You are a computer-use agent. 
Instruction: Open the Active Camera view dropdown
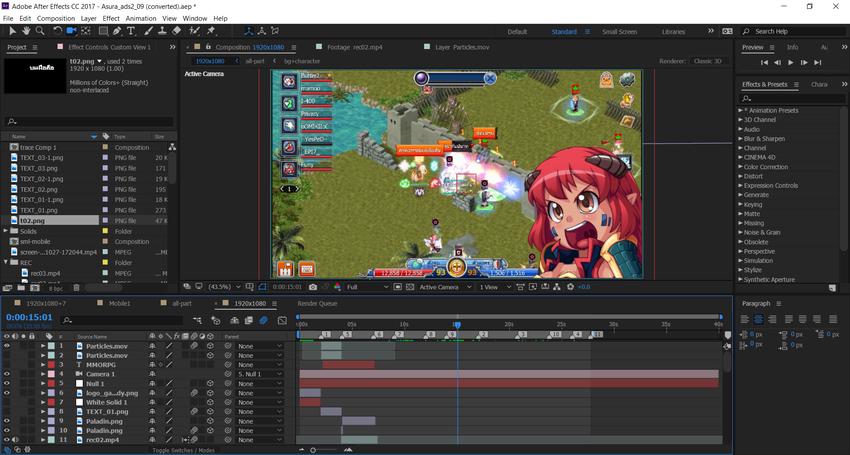[x=445, y=287]
